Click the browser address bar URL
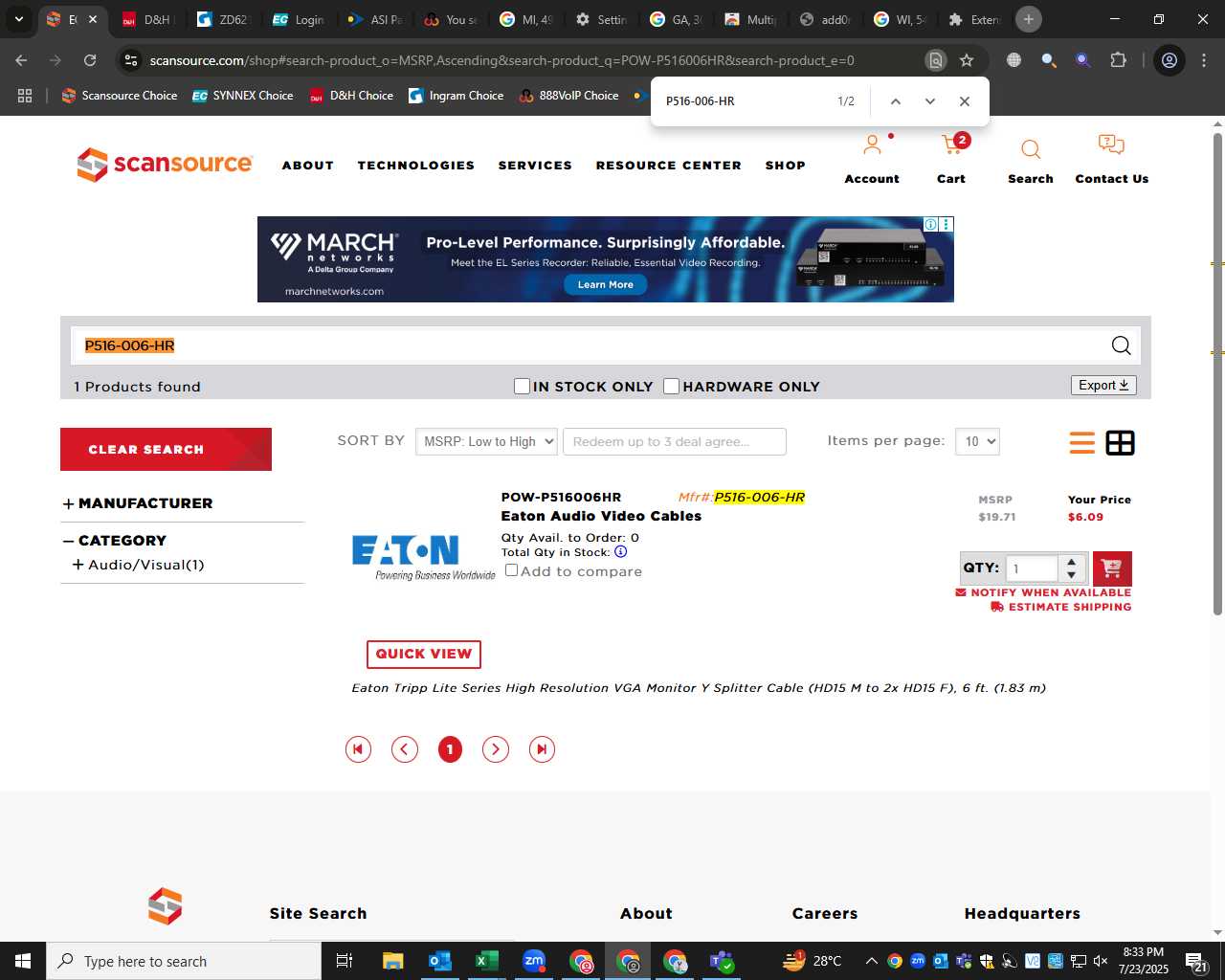Screen dimensions: 1225x980 501,60
